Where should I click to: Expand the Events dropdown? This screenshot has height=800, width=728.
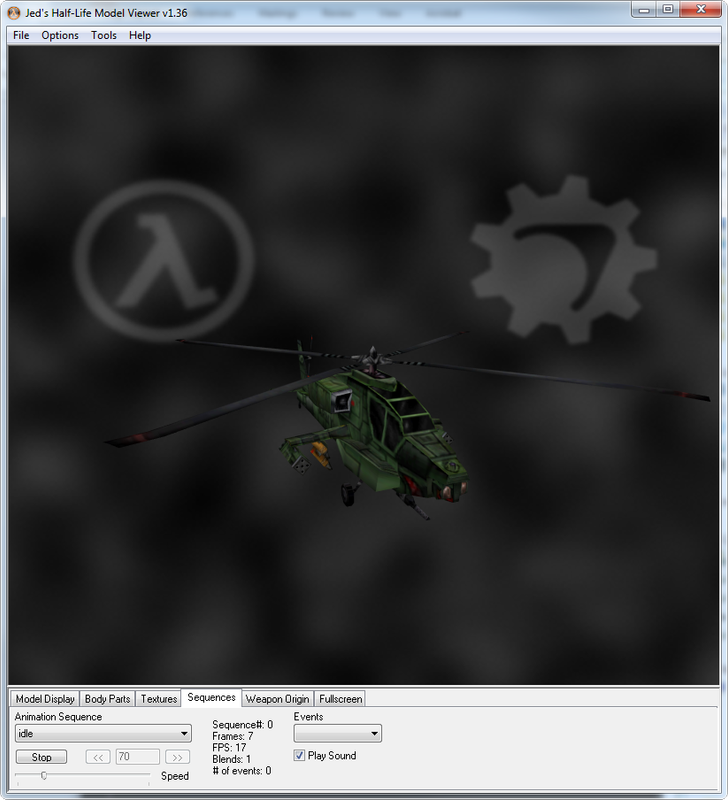338,734
